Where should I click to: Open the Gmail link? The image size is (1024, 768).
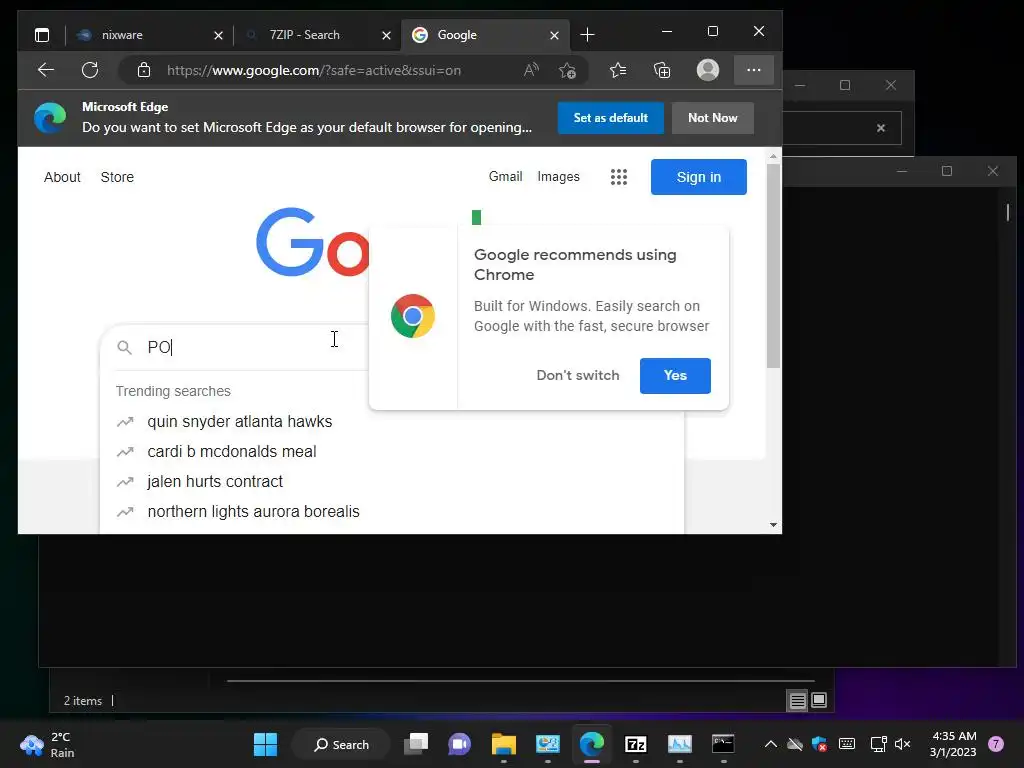[x=505, y=176]
